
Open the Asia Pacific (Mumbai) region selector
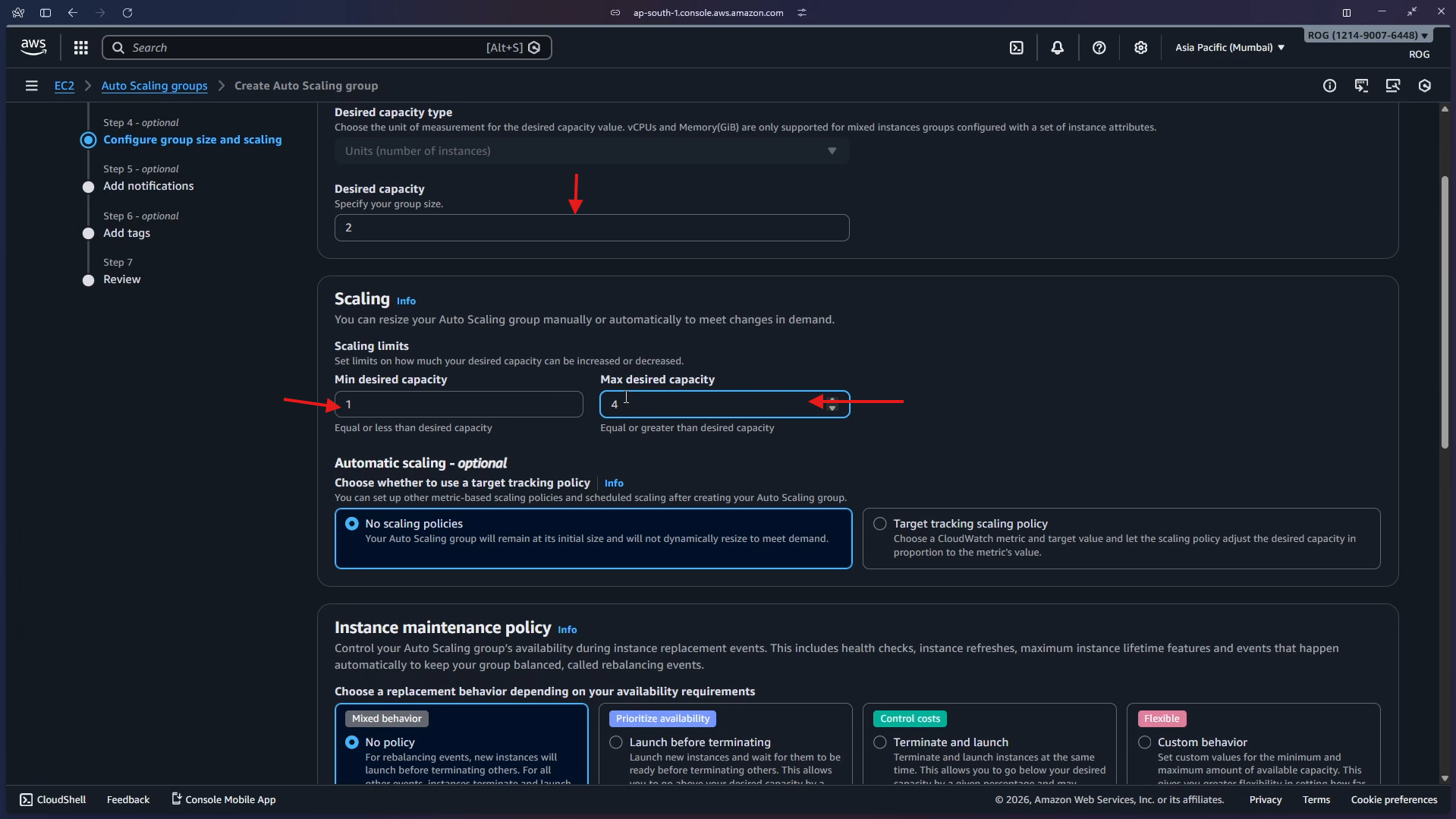click(1228, 47)
